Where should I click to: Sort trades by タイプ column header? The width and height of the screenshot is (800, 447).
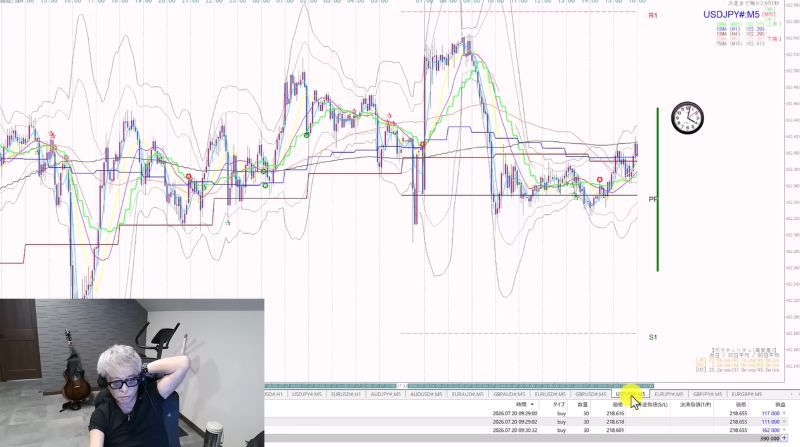pos(559,405)
